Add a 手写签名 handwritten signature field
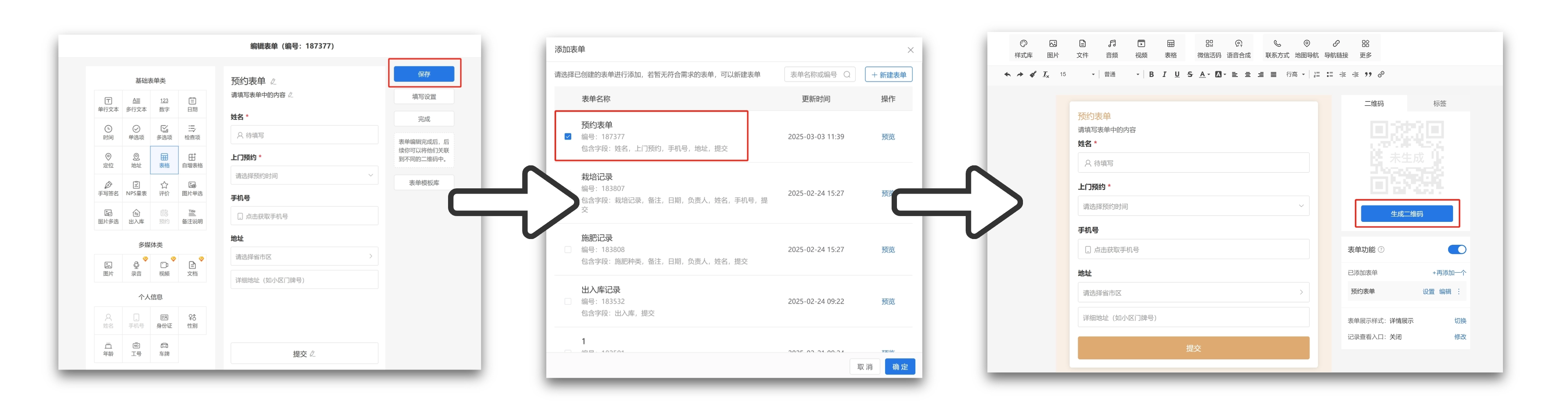The height and width of the screenshot is (413, 1568). click(108, 188)
